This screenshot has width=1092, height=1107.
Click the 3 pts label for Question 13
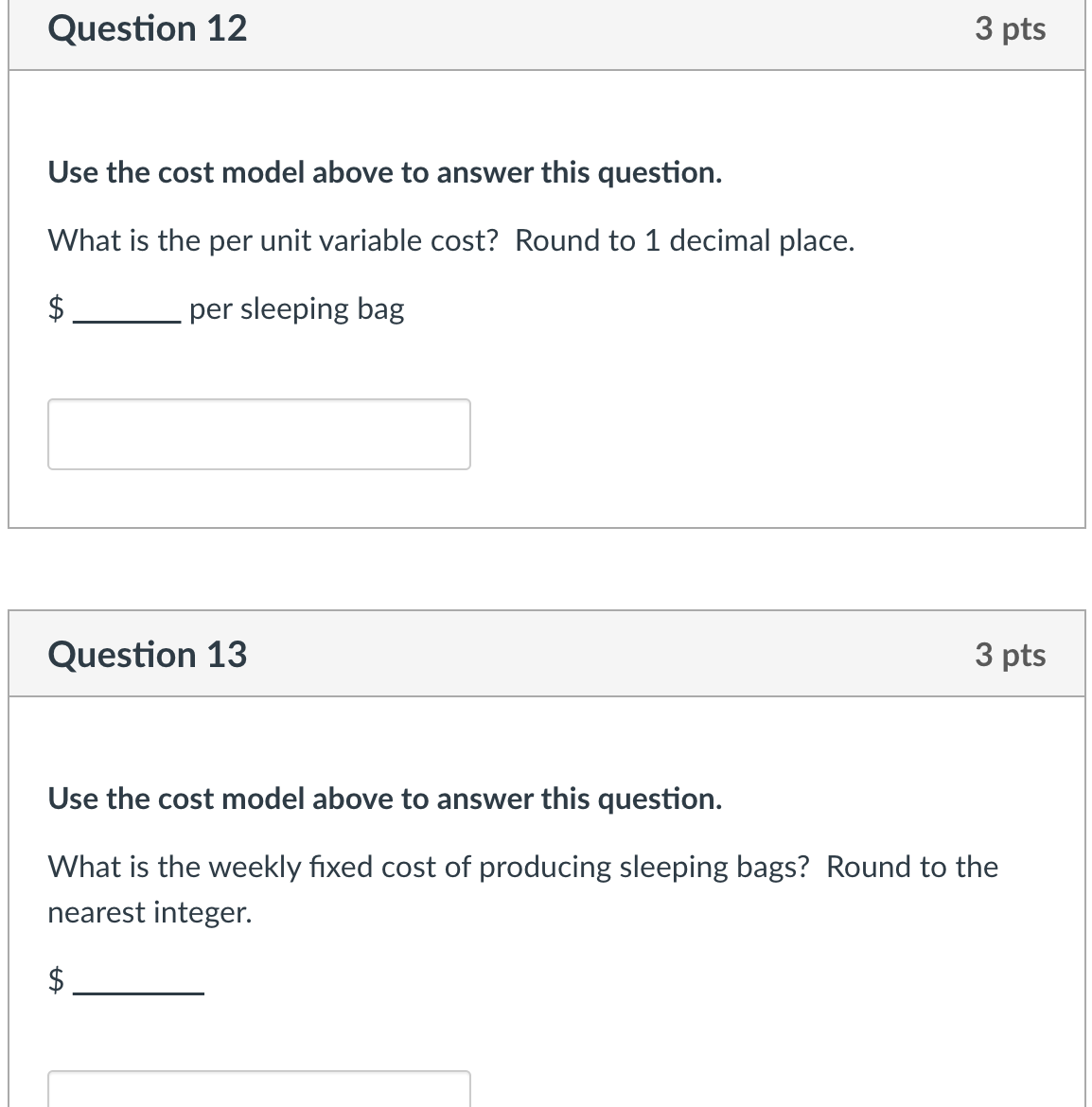(1010, 653)
